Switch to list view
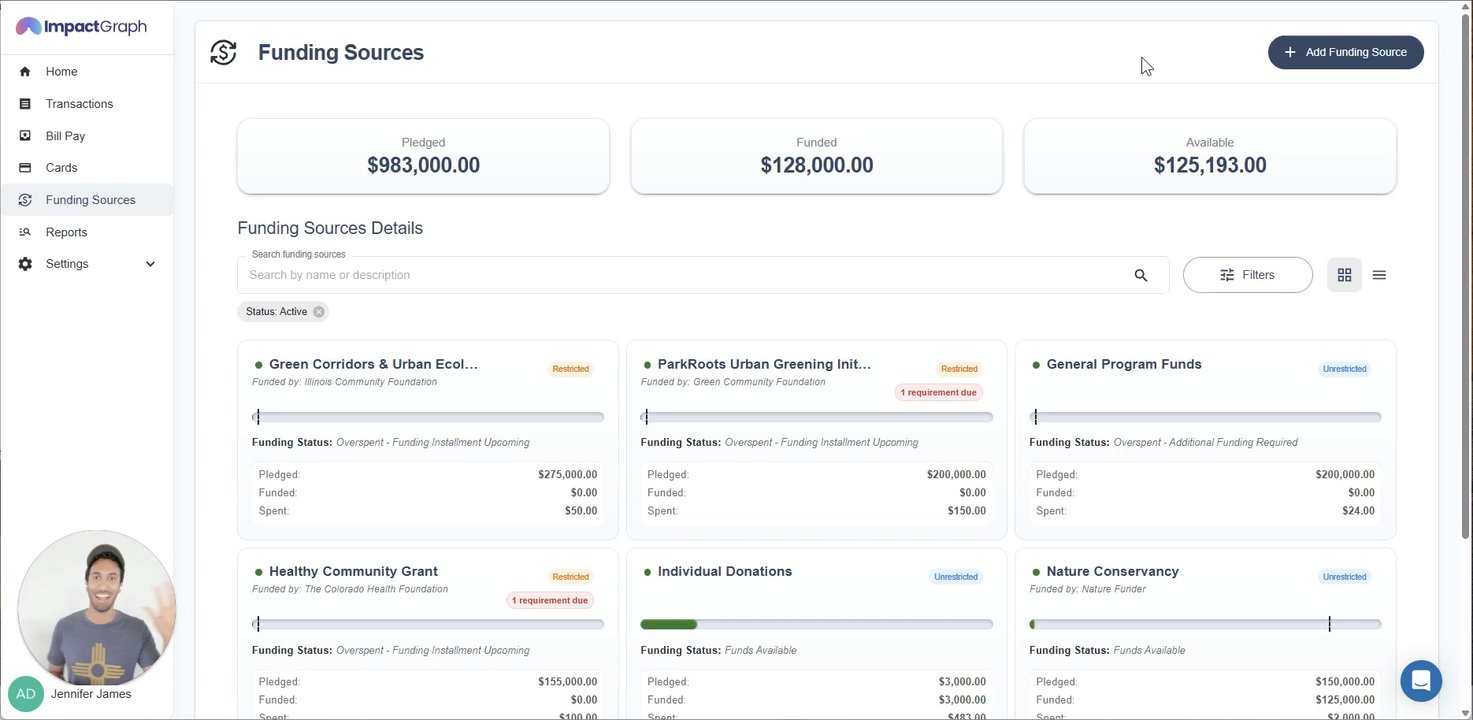 (x=1379, y=275)
